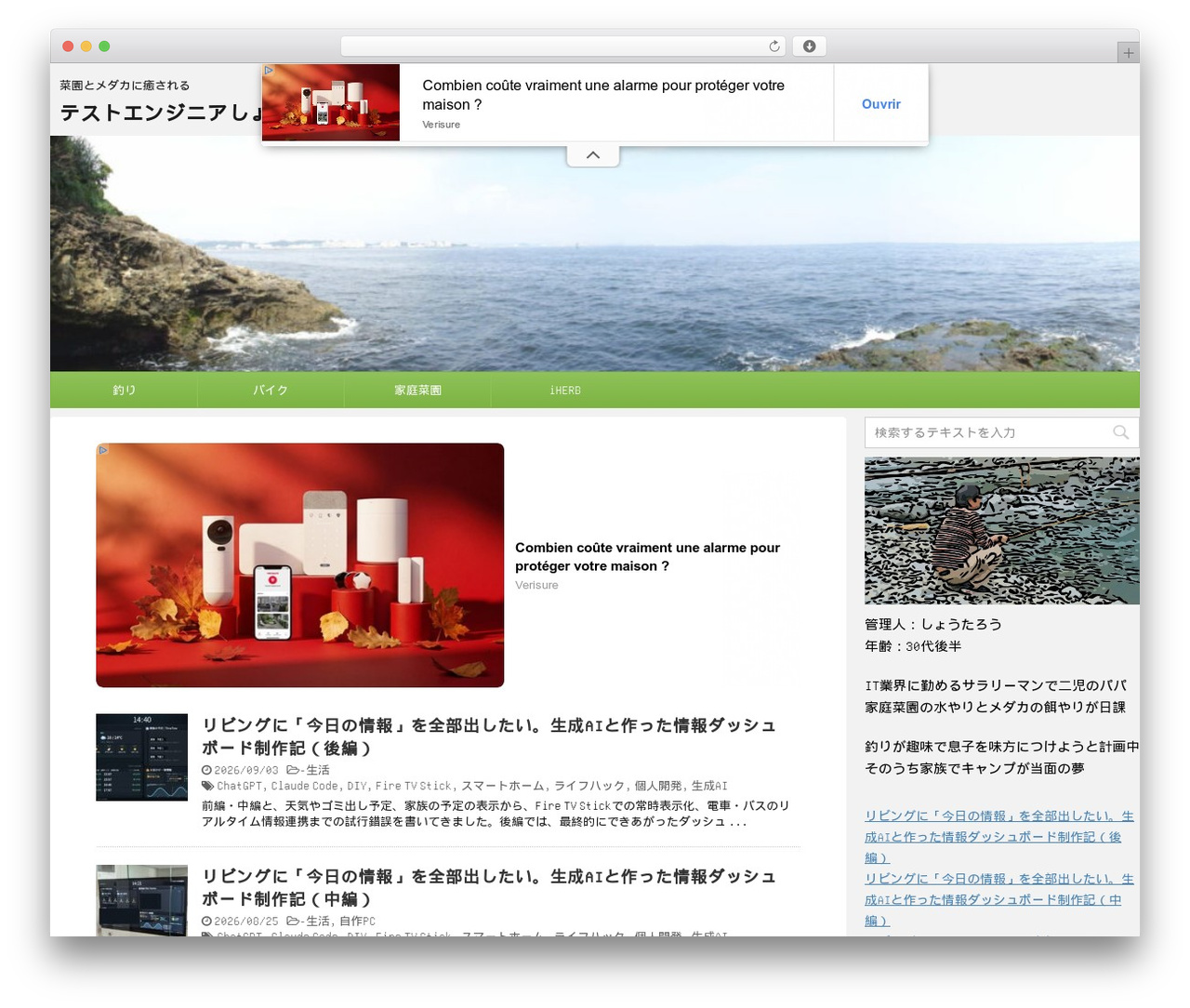The height and width of the screenshot is (1008, 1190).
Task: Click the Verisure alarm product ad image
Action: (x=299, y=565)
